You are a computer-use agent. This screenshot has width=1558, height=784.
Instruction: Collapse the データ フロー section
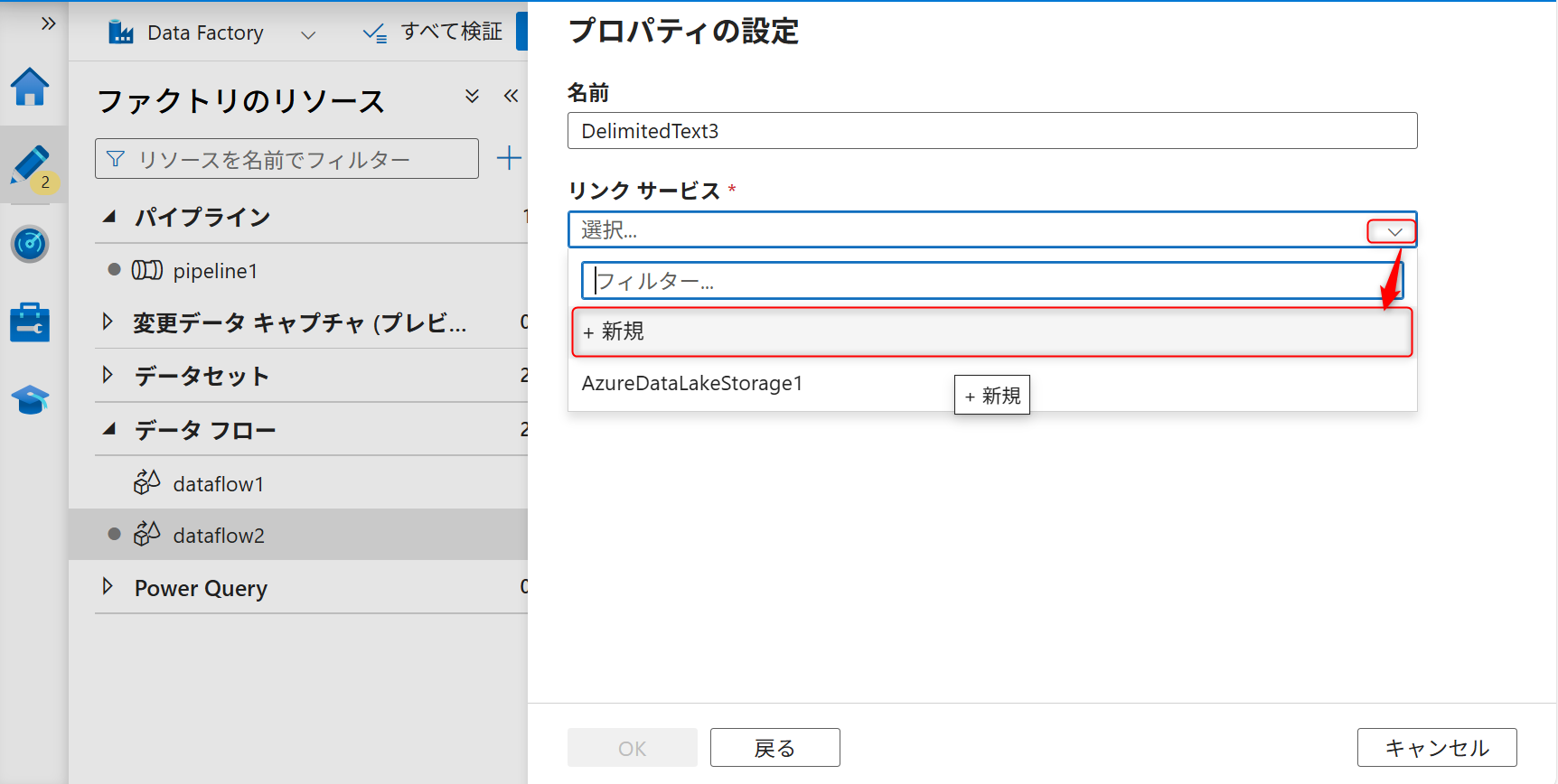point(109,429)
